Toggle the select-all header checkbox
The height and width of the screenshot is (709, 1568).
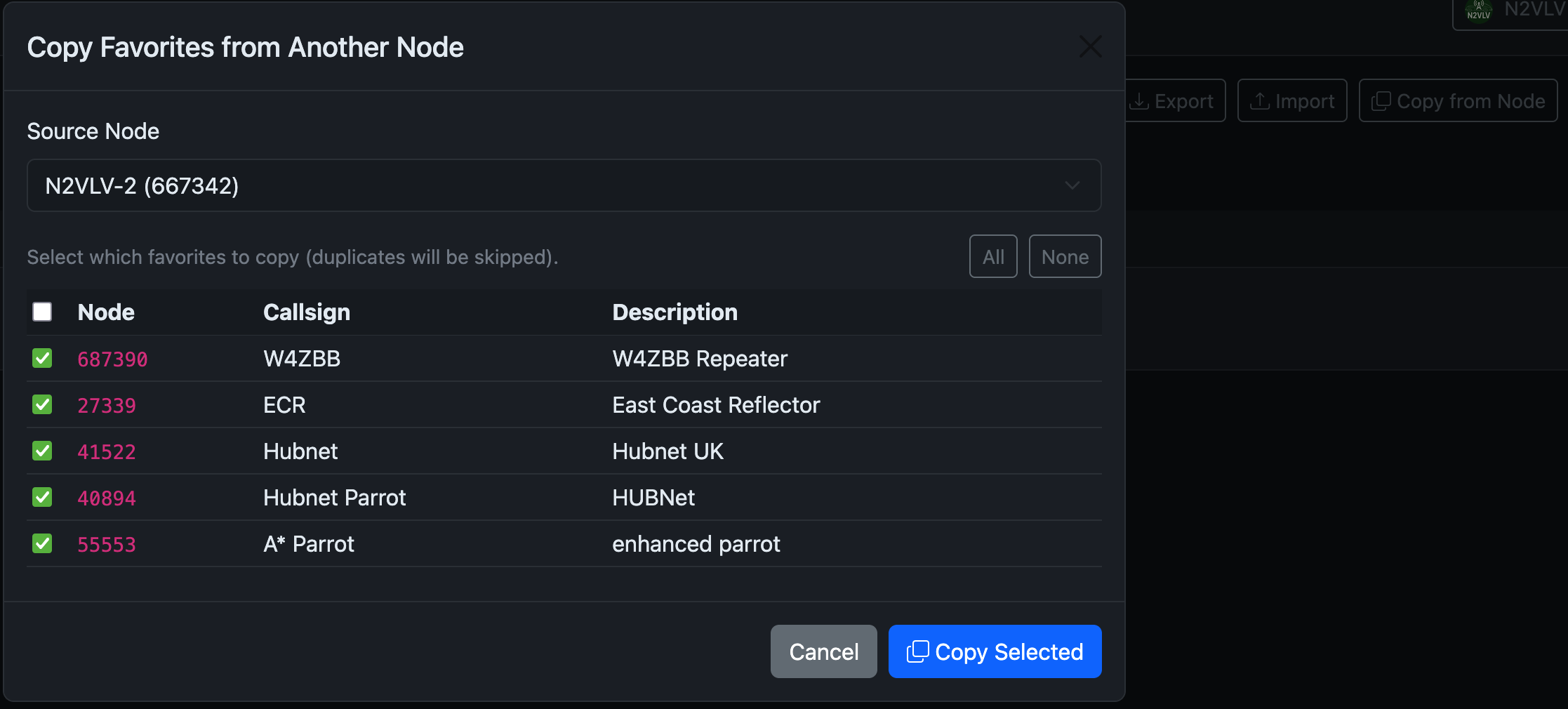click(42, 312)
